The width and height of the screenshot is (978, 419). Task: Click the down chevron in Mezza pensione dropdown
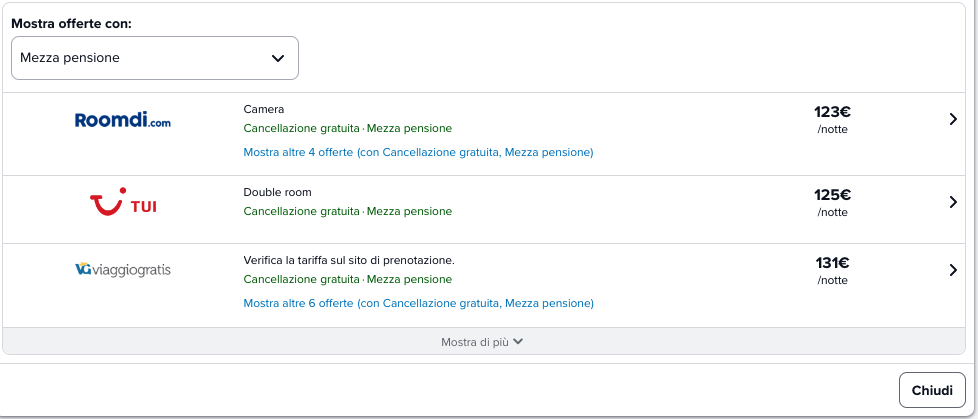pos(278,58)
